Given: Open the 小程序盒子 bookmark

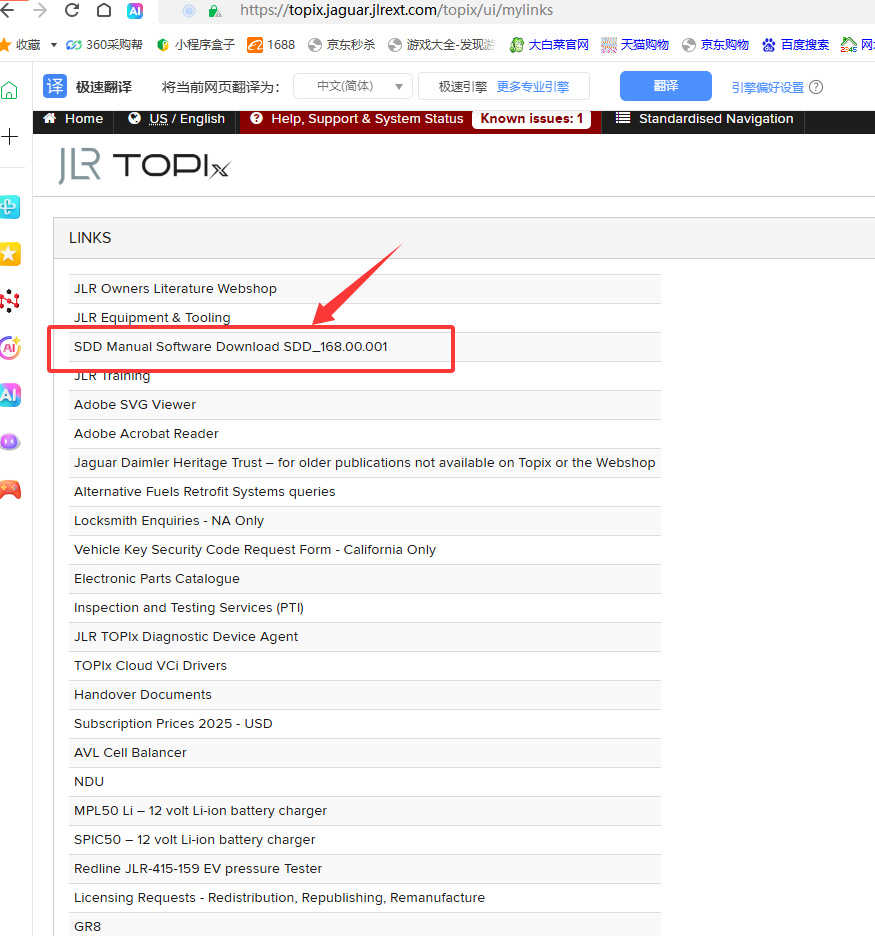Looking at the screenshot, I should (196, 45).
